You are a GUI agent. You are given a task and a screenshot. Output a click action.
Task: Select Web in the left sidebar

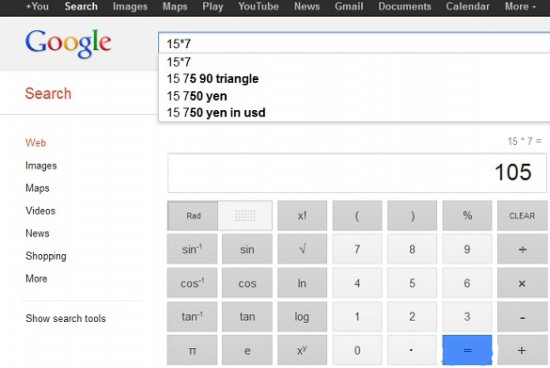[x=35, y=143]
